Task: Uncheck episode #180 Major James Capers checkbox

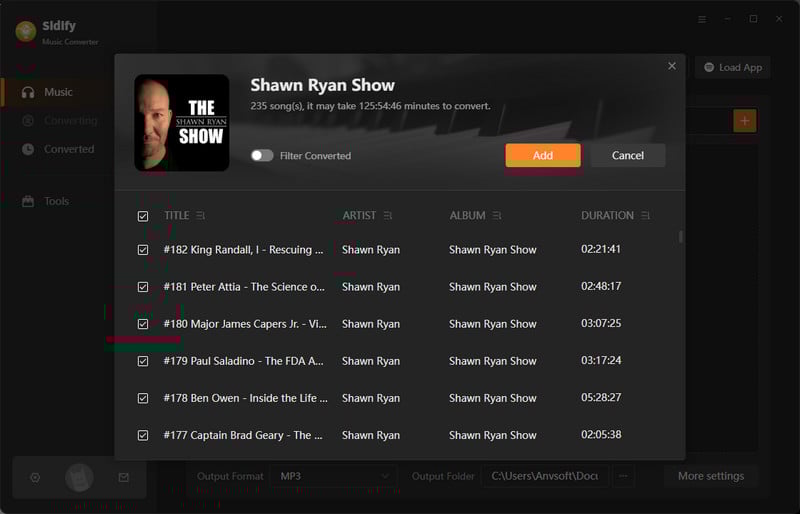Action: tap(143, 324)
